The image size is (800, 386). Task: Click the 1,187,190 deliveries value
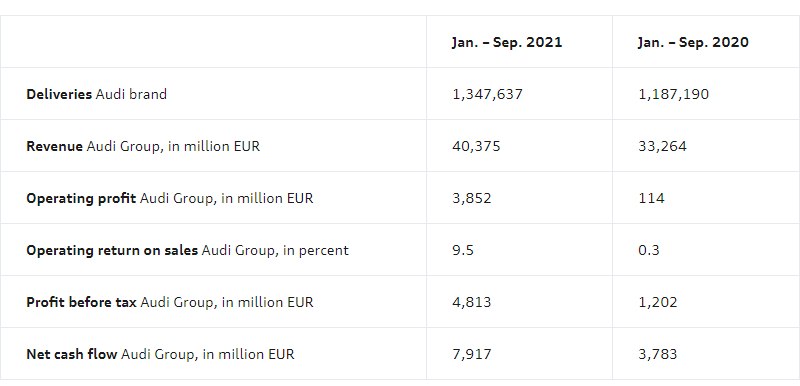[673, 94]
